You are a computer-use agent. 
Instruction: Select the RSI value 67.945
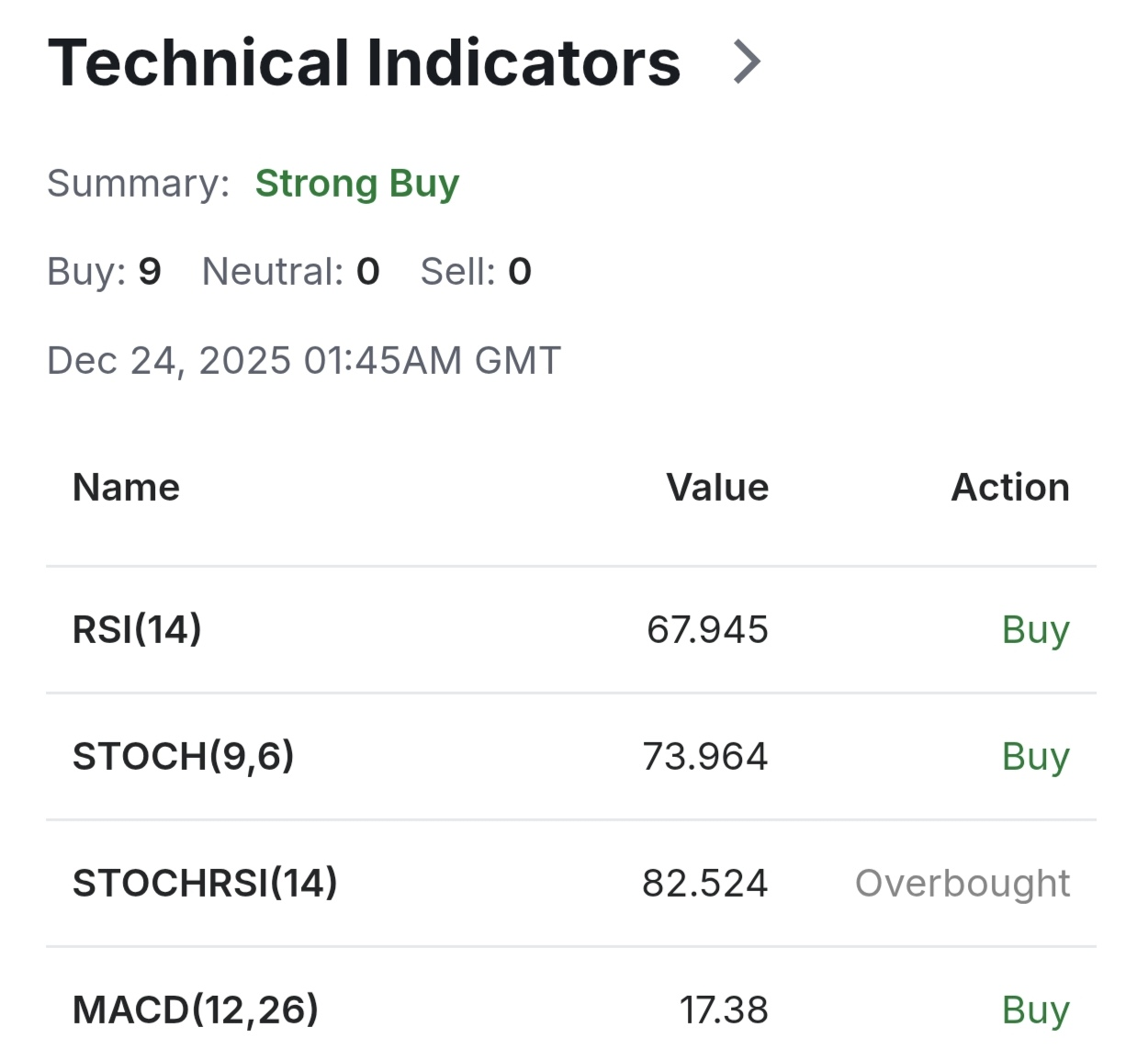(707, 630)
